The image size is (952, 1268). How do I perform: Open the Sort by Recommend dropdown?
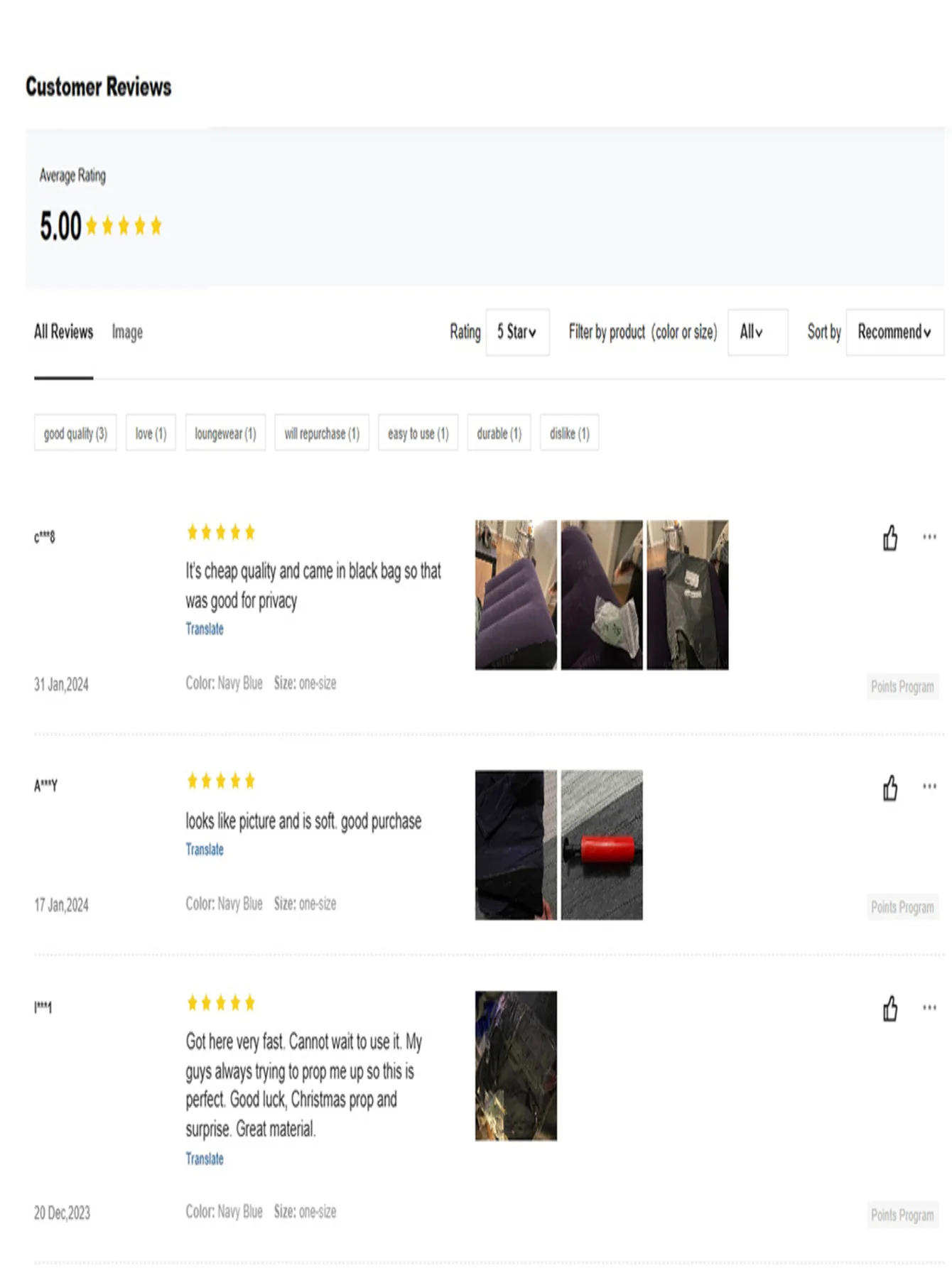point(894,332)
